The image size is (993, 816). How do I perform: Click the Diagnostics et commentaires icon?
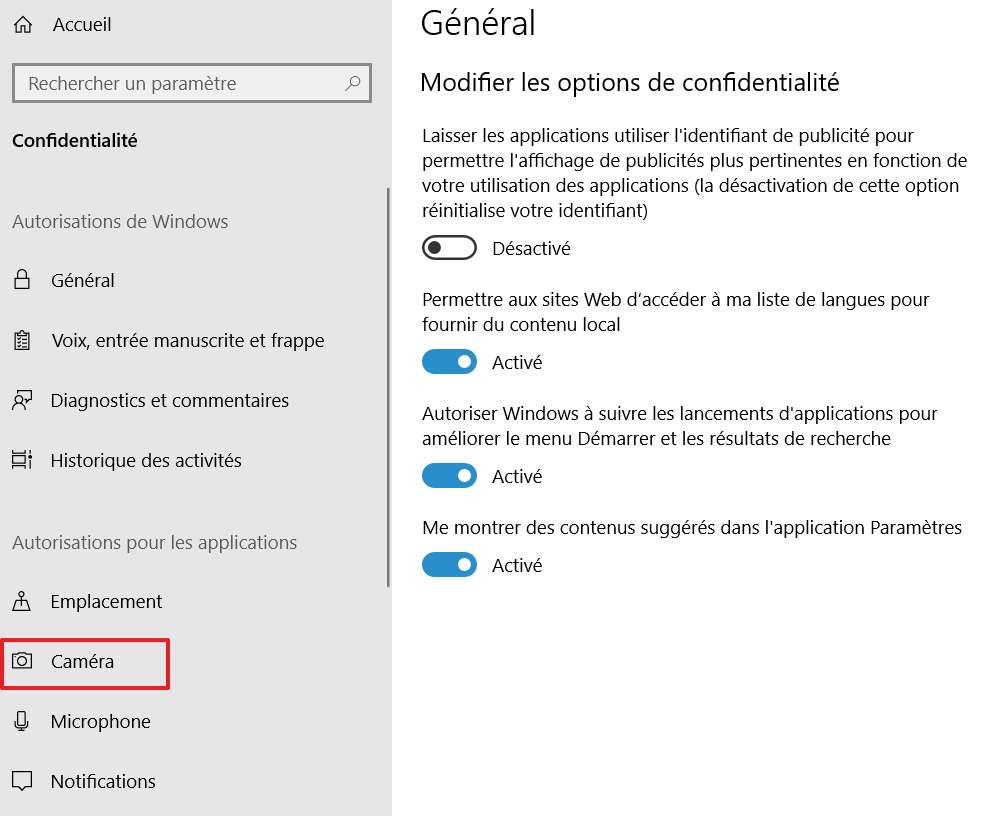coord(23,401)
